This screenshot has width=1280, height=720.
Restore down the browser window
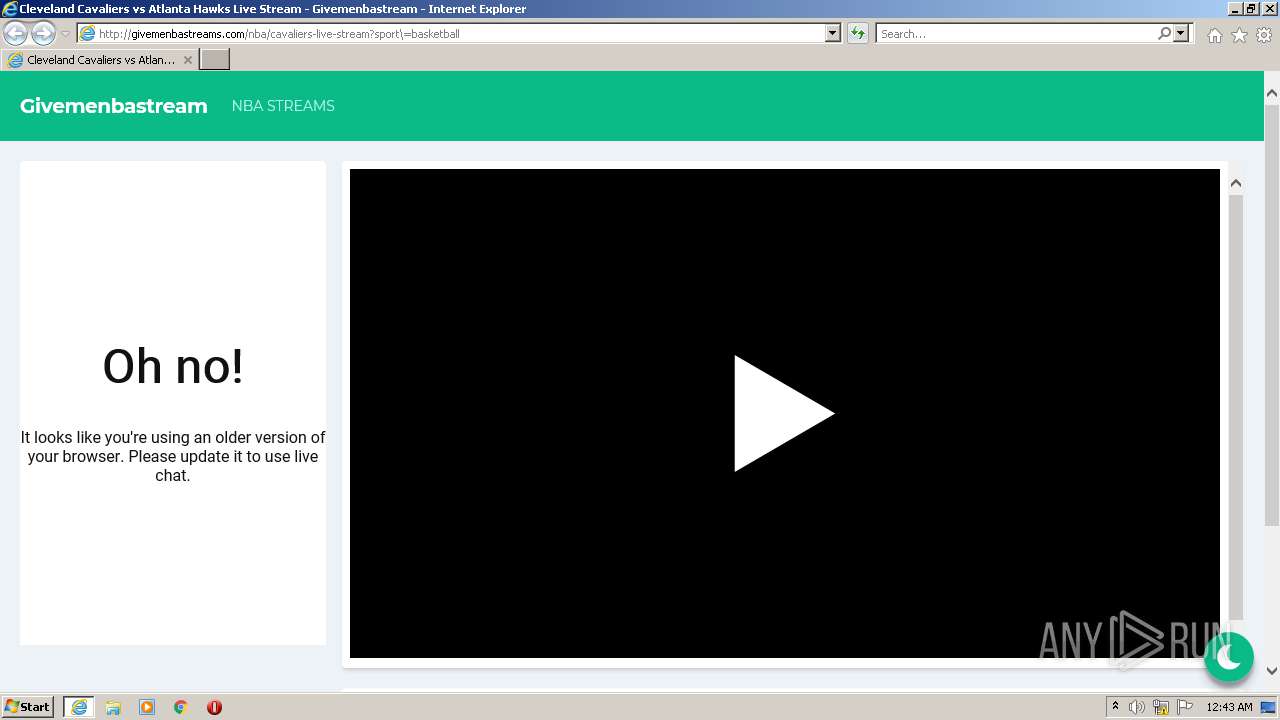[x=1251, y=8]
